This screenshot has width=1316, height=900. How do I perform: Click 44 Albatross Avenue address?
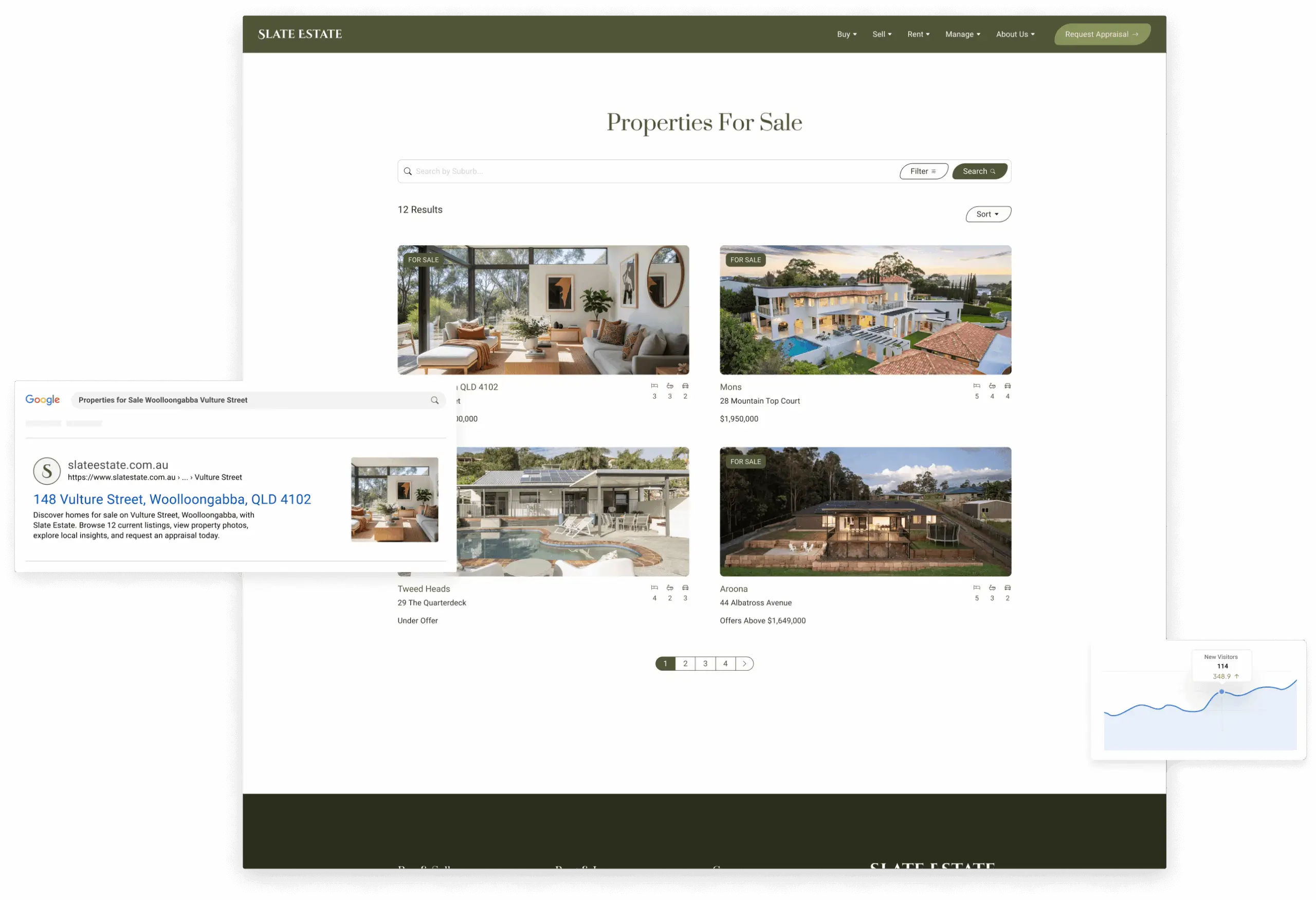(x=755, y=603)
